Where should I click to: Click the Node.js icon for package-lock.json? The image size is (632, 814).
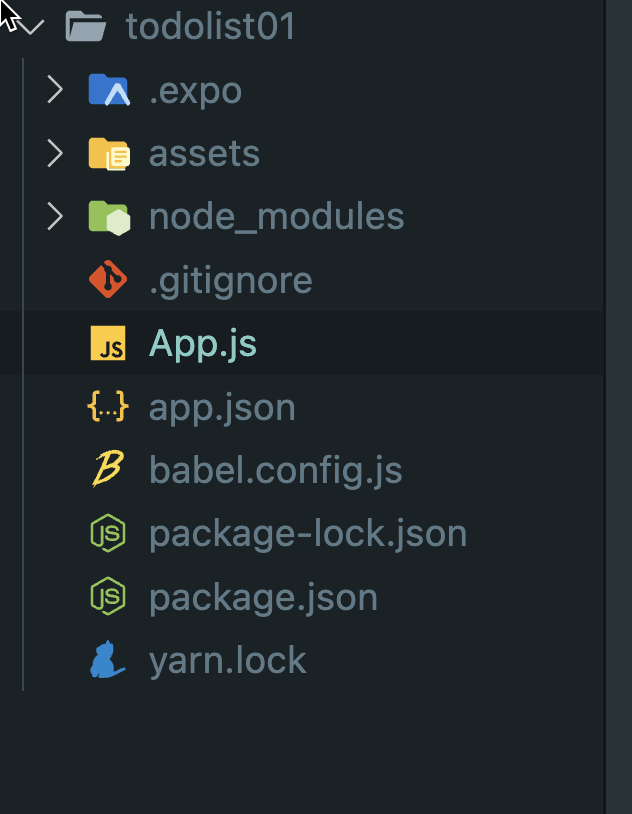coord(108,533)
